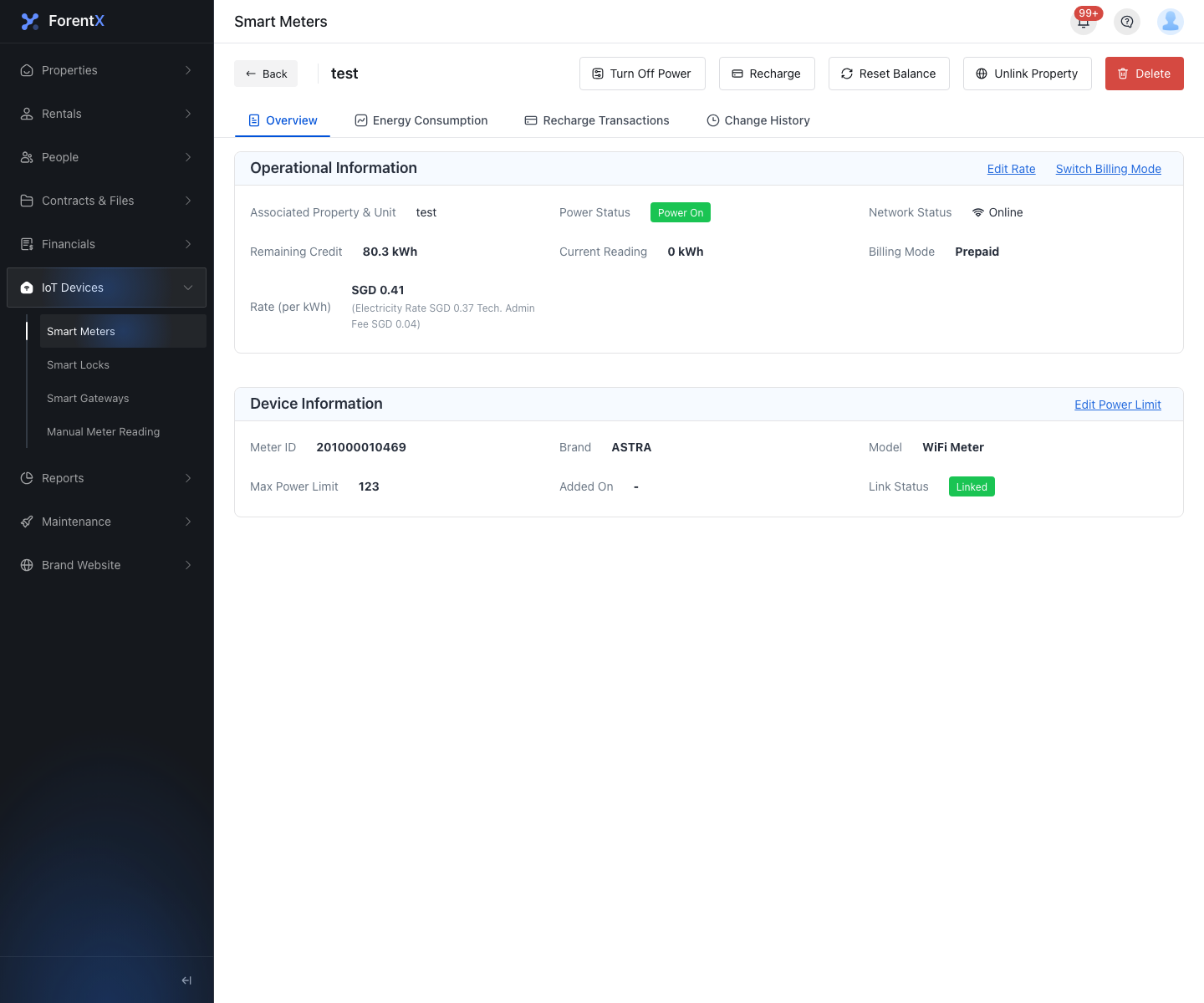Open the help question mark icon
The image size is (1204, 1003).
[x=1127, y=22]
